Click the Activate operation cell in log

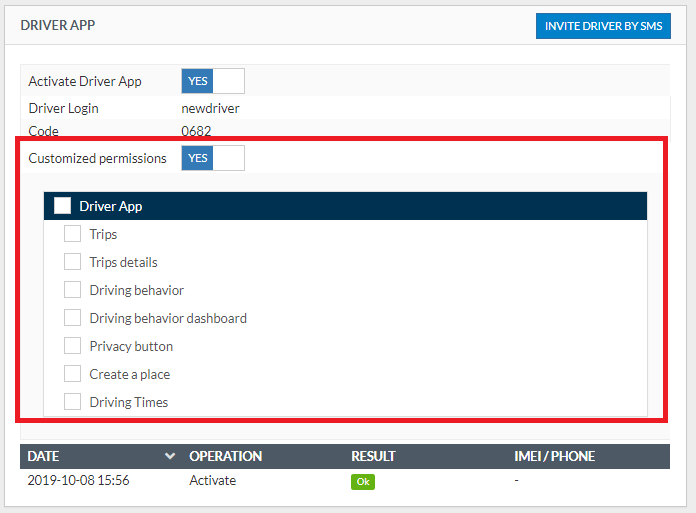[212, 480]
